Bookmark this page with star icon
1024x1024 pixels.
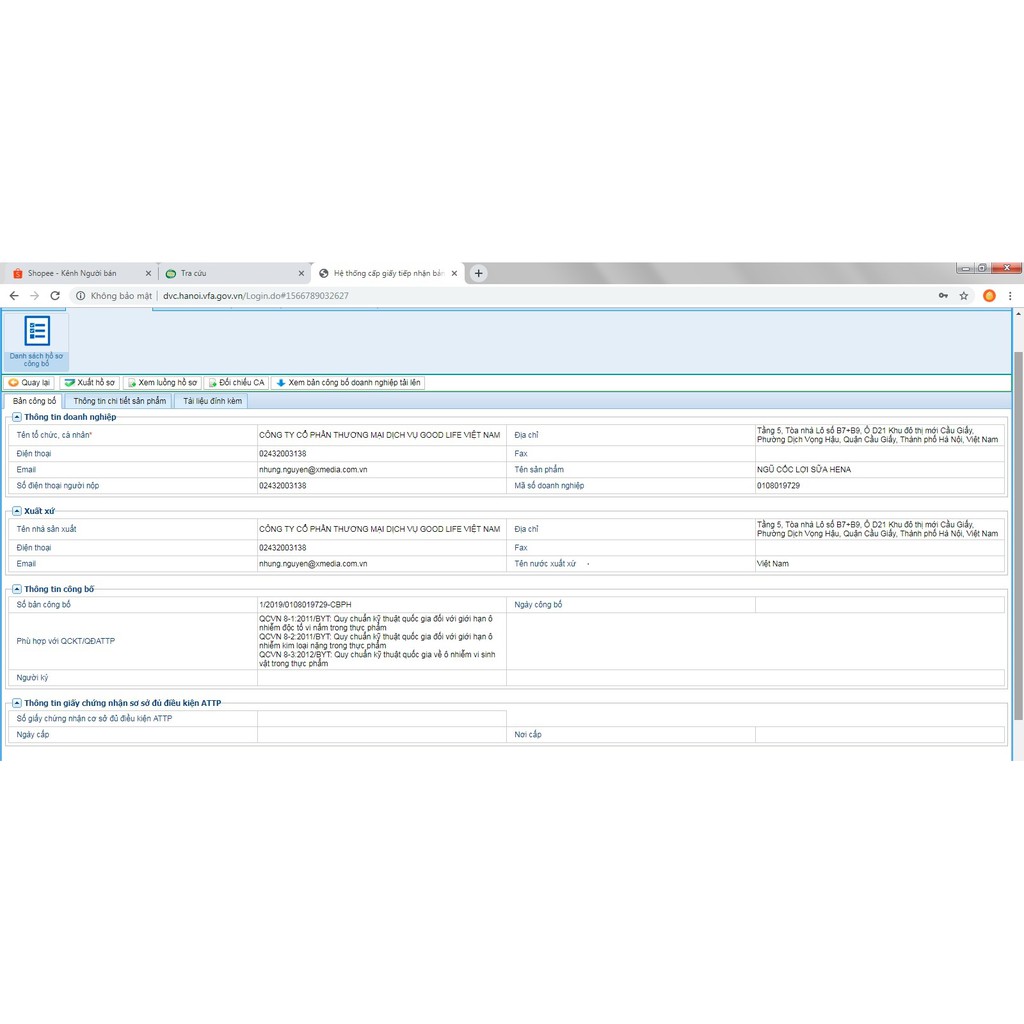pos(964,296)
